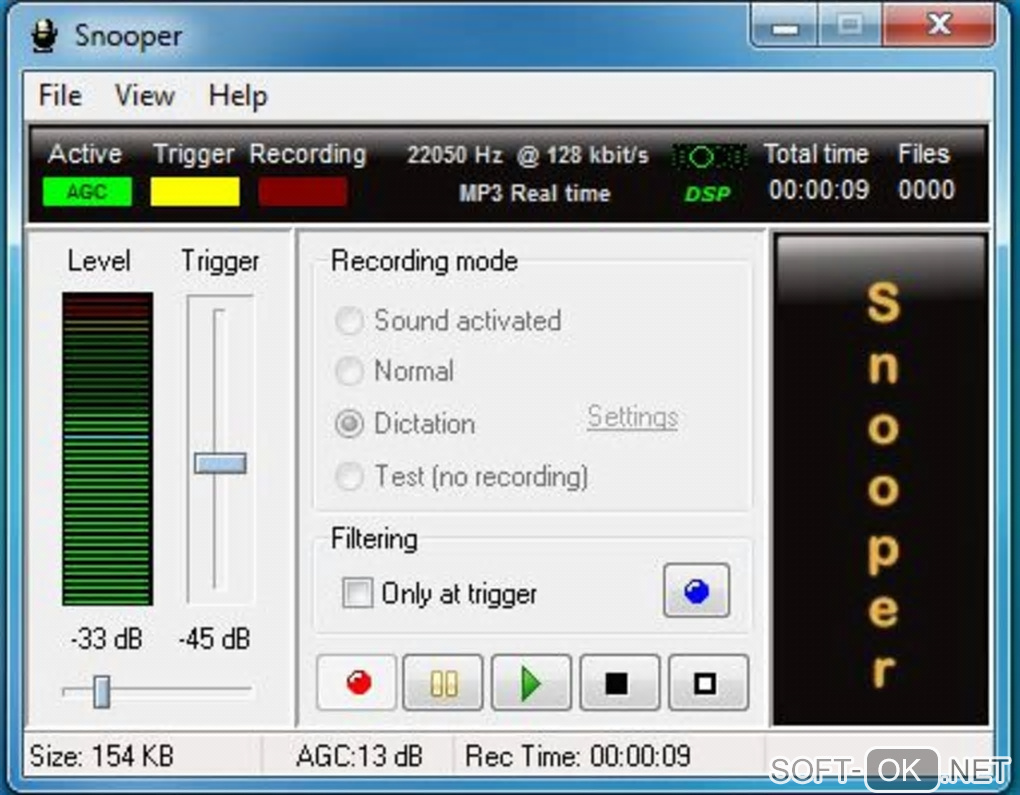The width and height of the screenshot is (1020, 795).
Task: Click the -33 dB level value
Action: point(107,638)
